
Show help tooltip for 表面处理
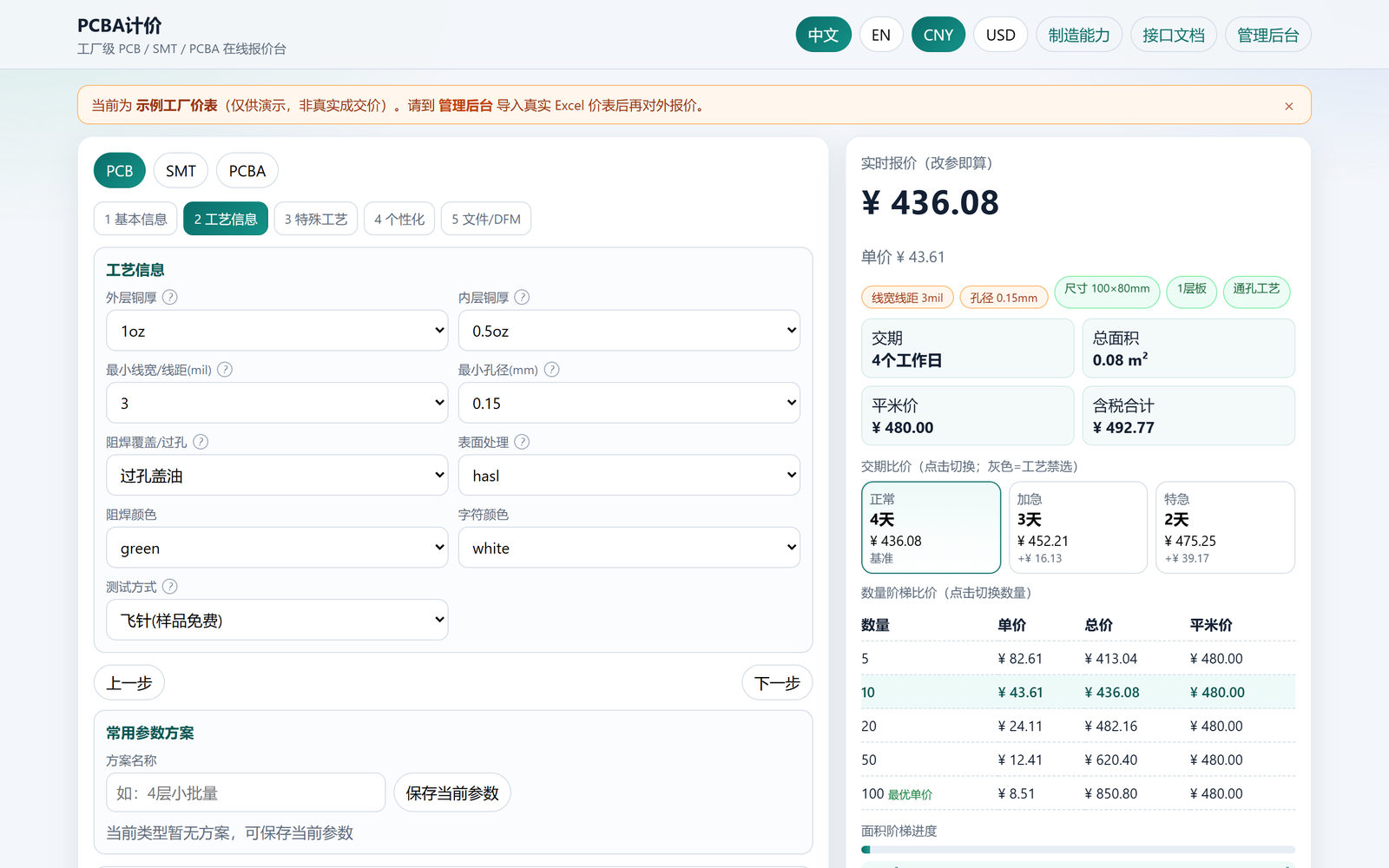click(522, 442)
